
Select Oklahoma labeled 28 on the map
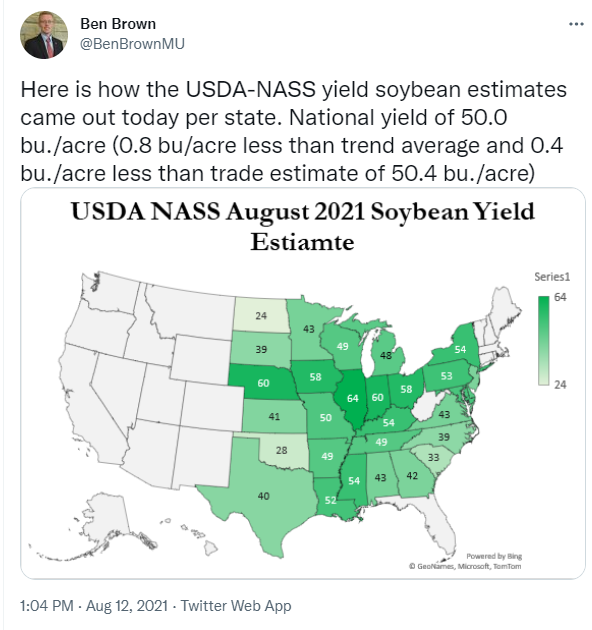(x=281, y=450)
